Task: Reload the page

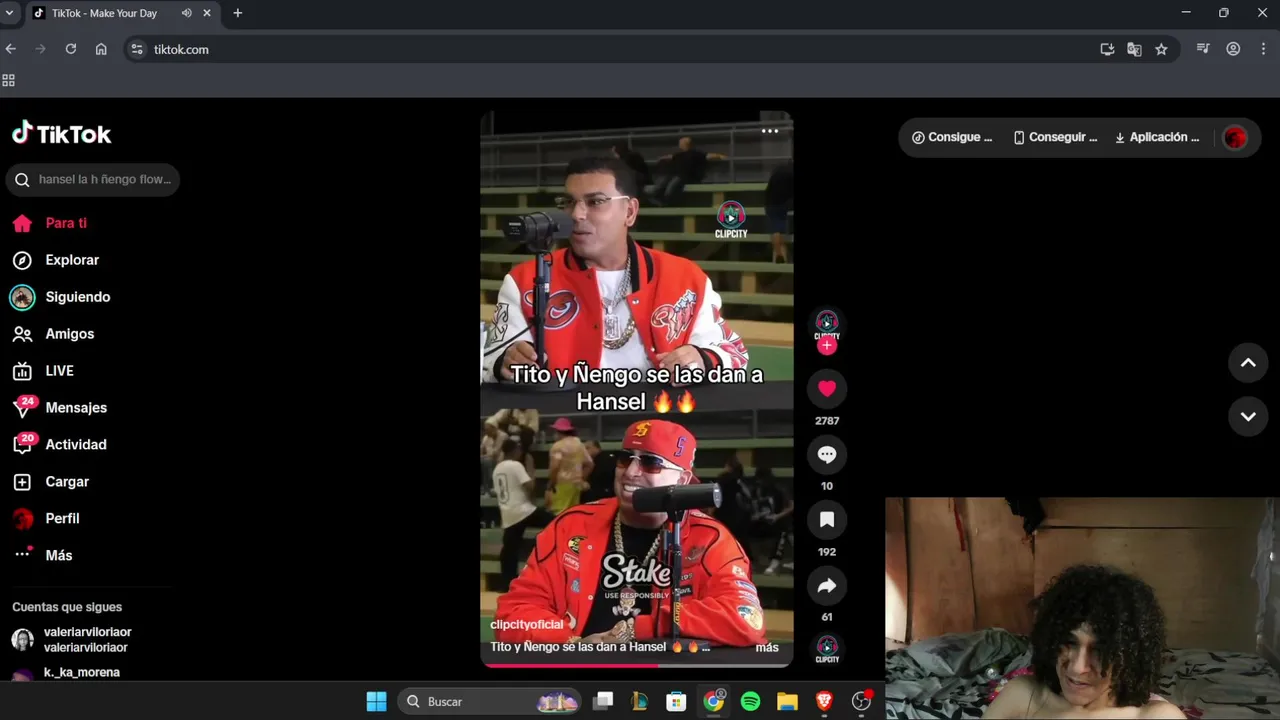Action: tap(70, 49)
